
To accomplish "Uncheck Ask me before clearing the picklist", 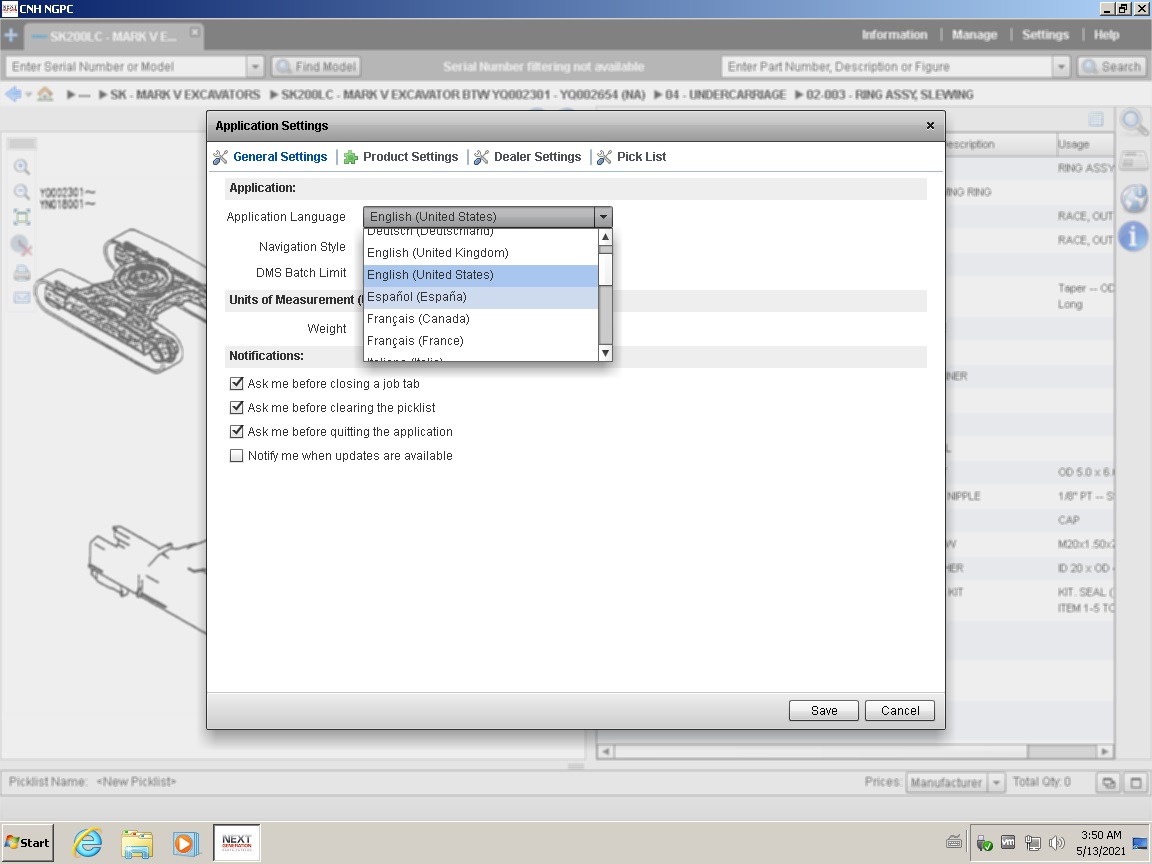I will (x=237, y=408).
